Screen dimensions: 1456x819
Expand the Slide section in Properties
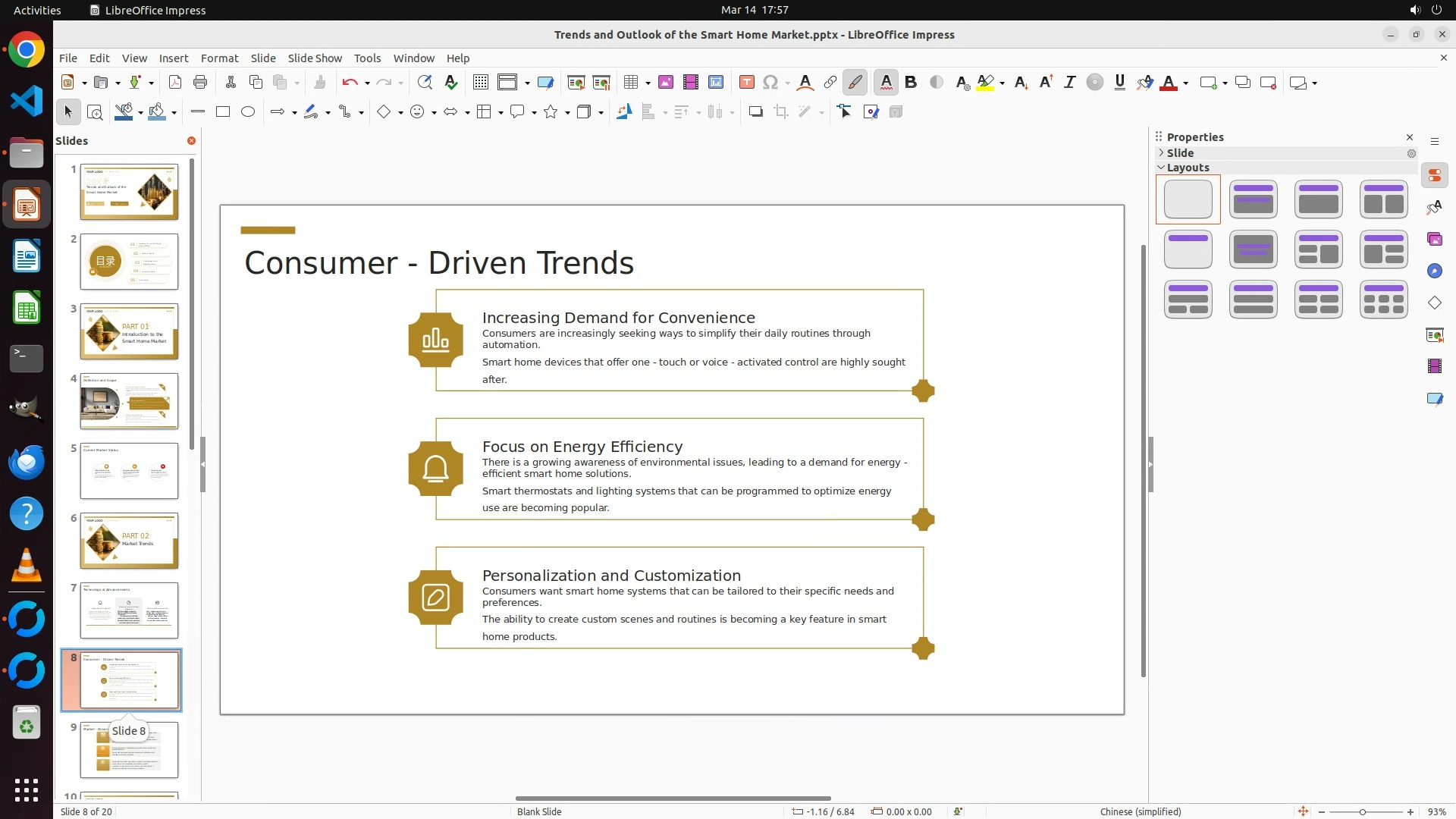pyautogui.click(x=1179, y=153)
